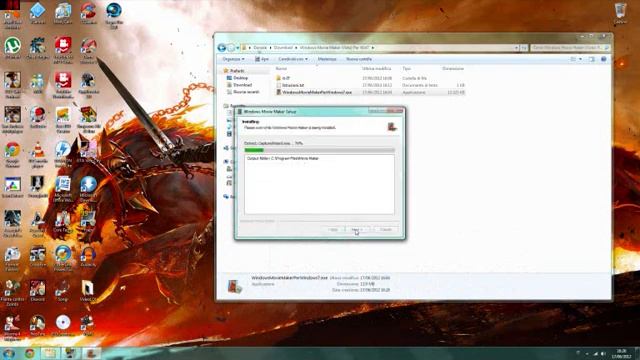The width and height of the screenshot is (640, 360).
Task: Open the Recycle Bin on the desktop
Action: tap(620, 12)
